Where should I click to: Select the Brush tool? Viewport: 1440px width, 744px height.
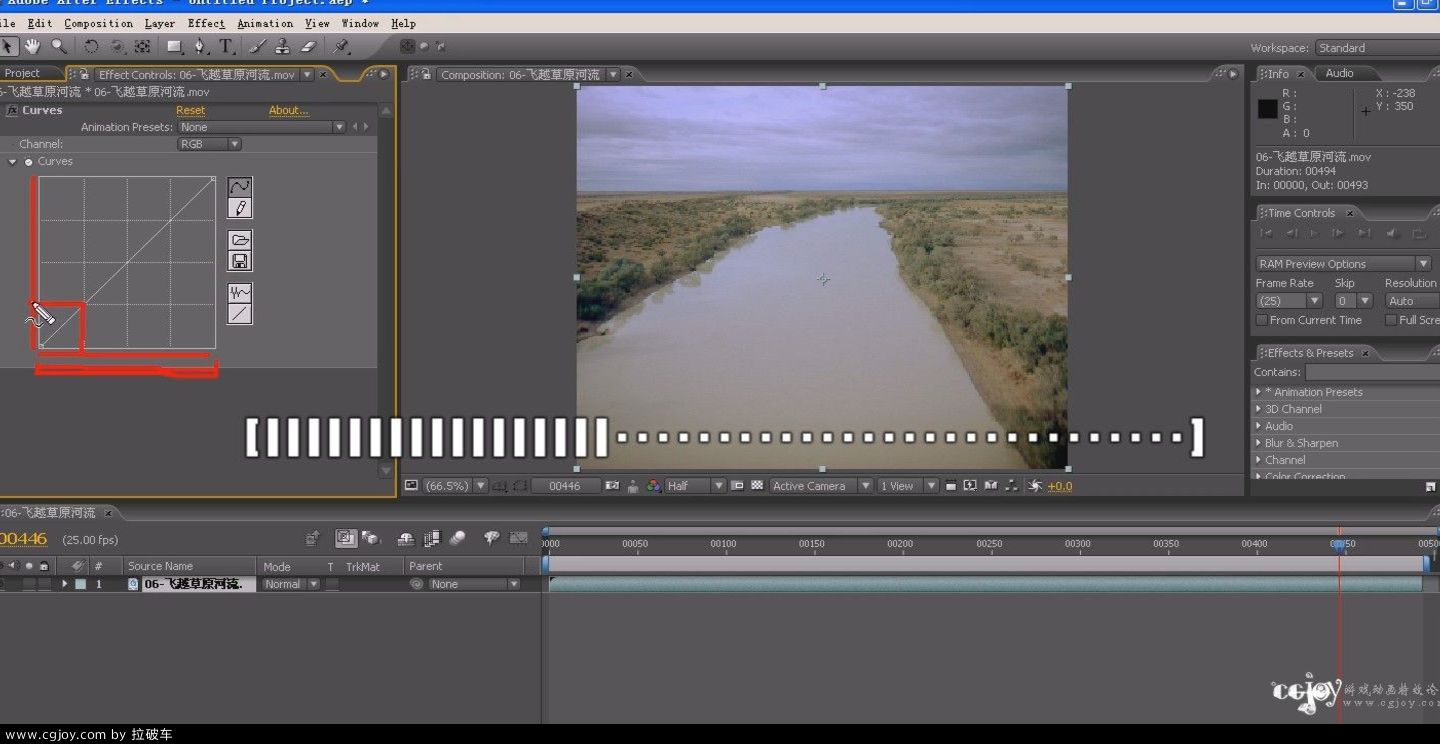pyautogui.click(x=257, y=46)
